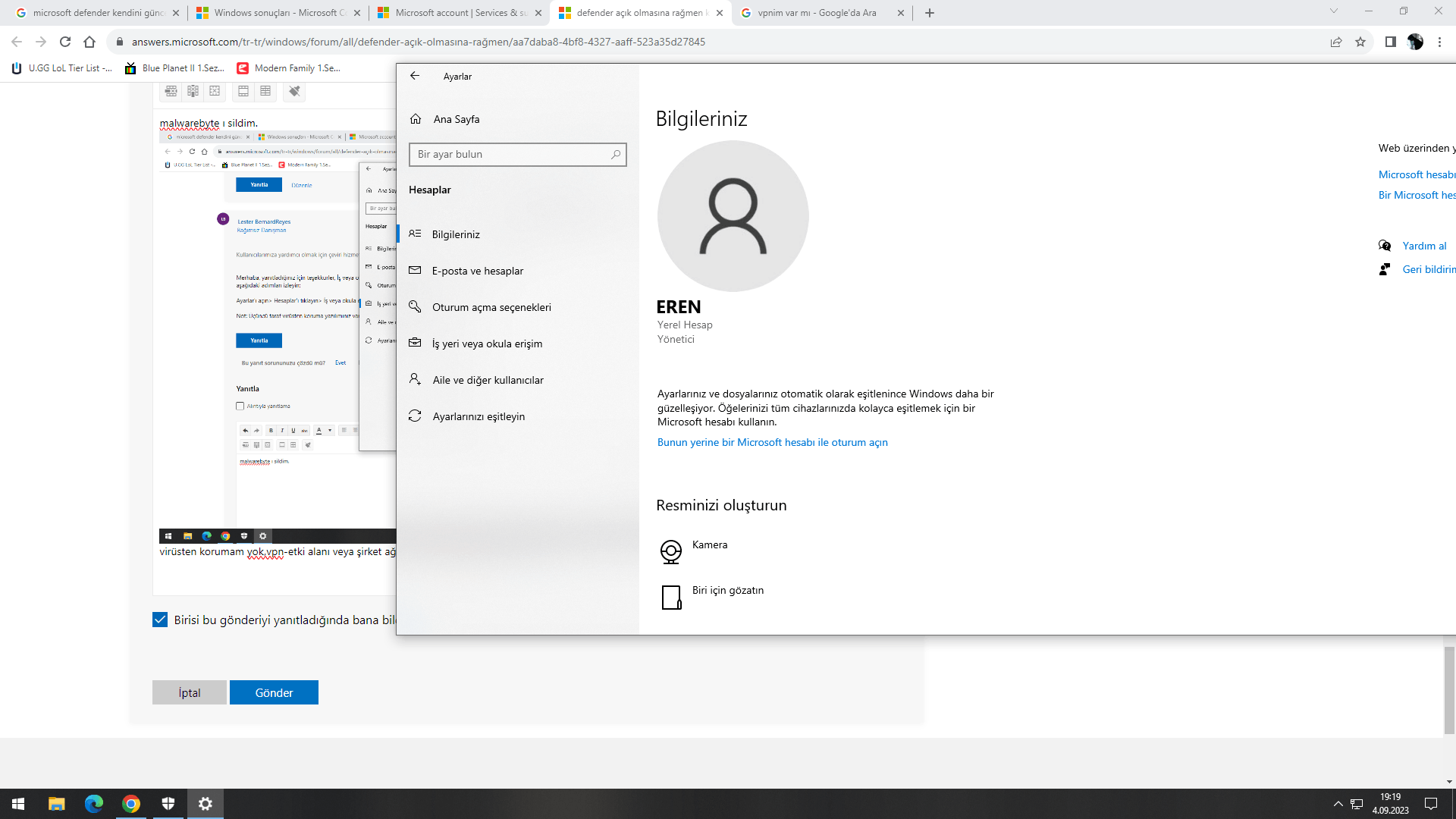Reload the current Chrome page

65,42
